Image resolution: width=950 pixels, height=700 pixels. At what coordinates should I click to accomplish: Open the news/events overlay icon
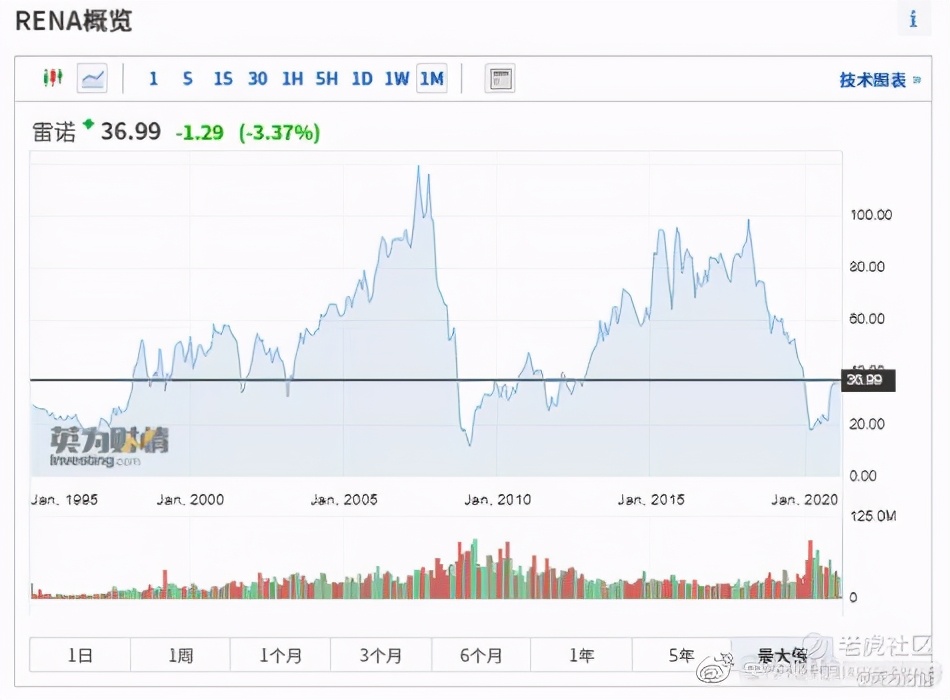coord(500,78)
